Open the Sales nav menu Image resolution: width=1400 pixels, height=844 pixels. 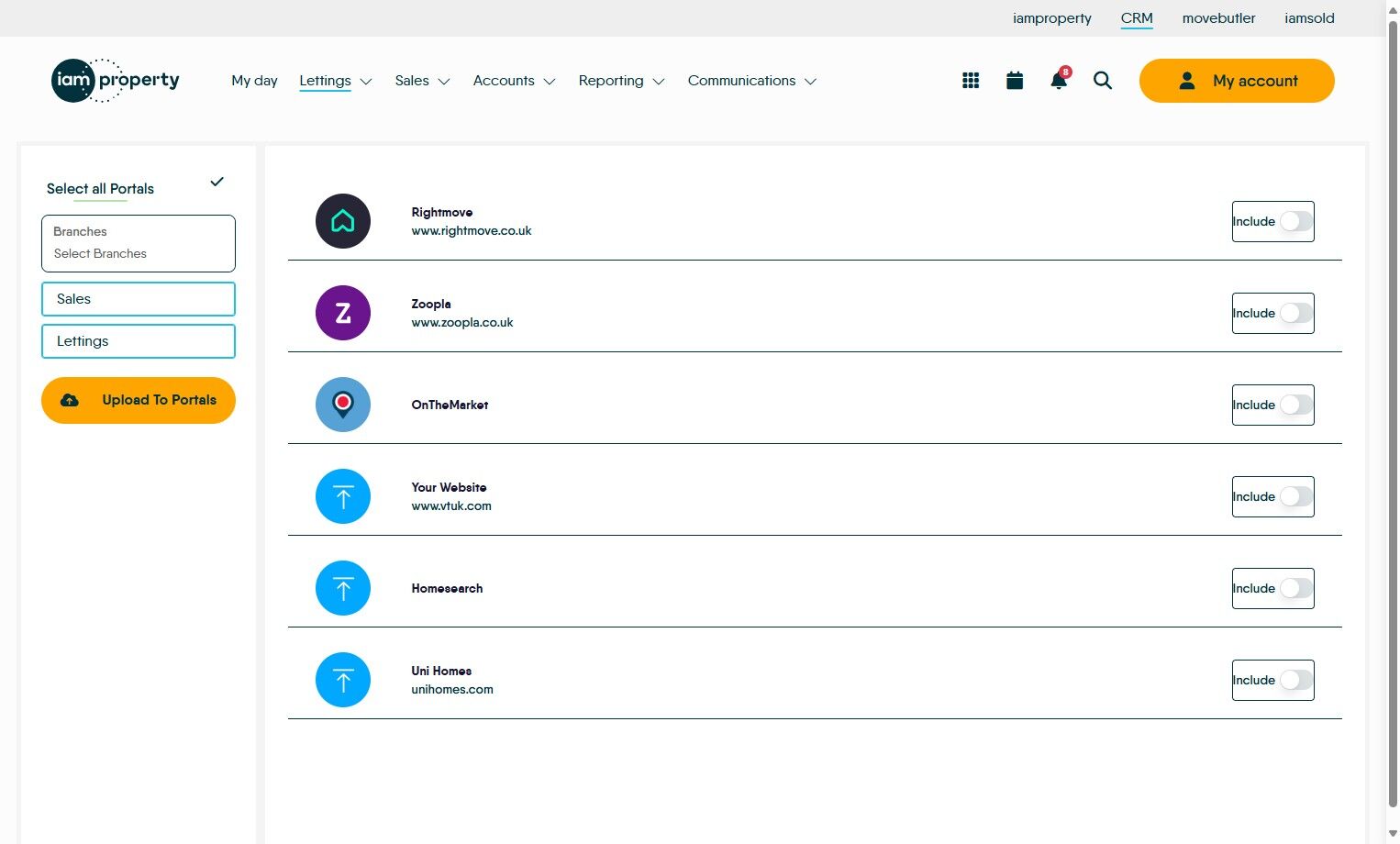point(412,81)
